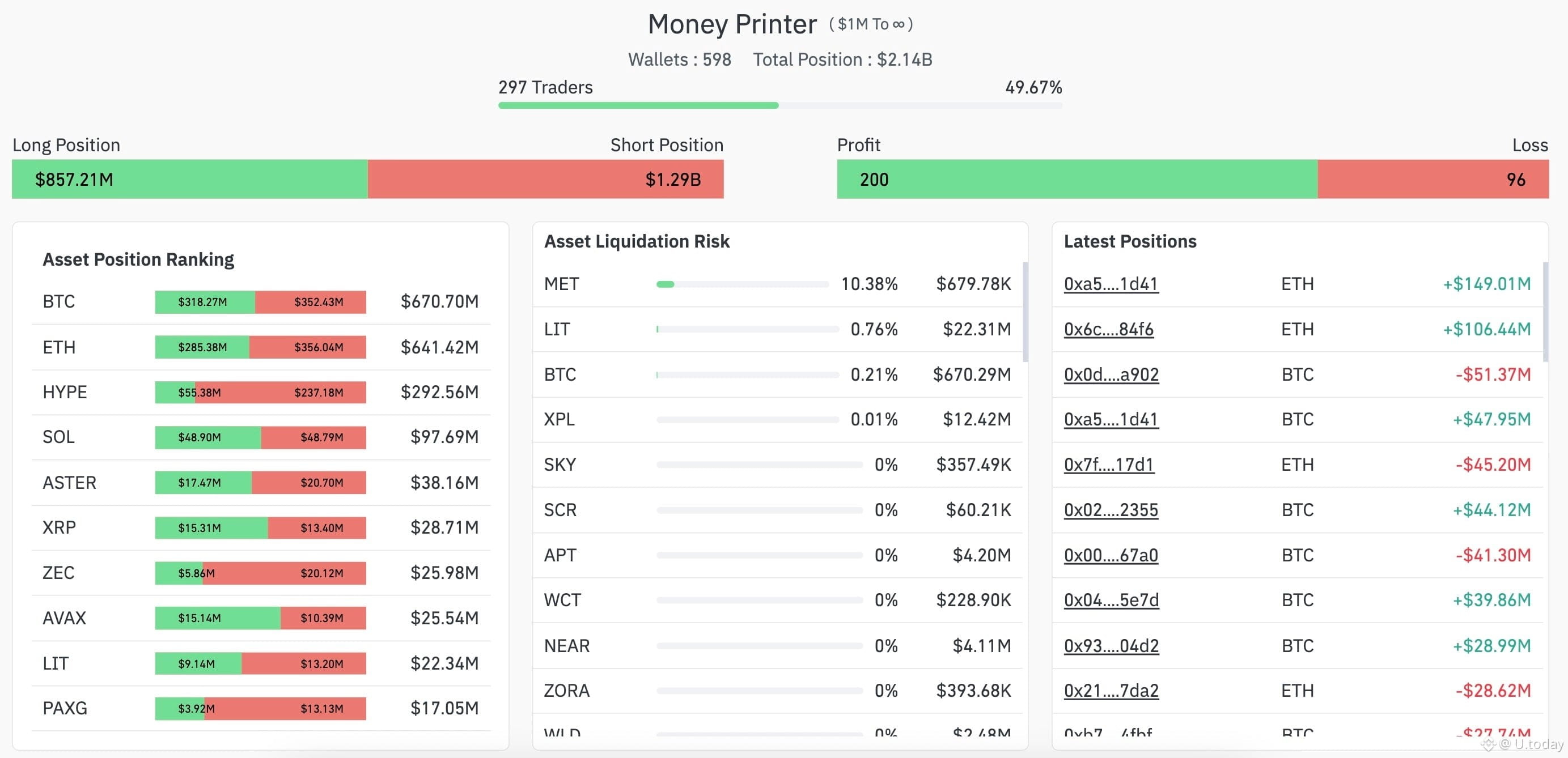Click the Short Position red segment

(x=545, y=180)
